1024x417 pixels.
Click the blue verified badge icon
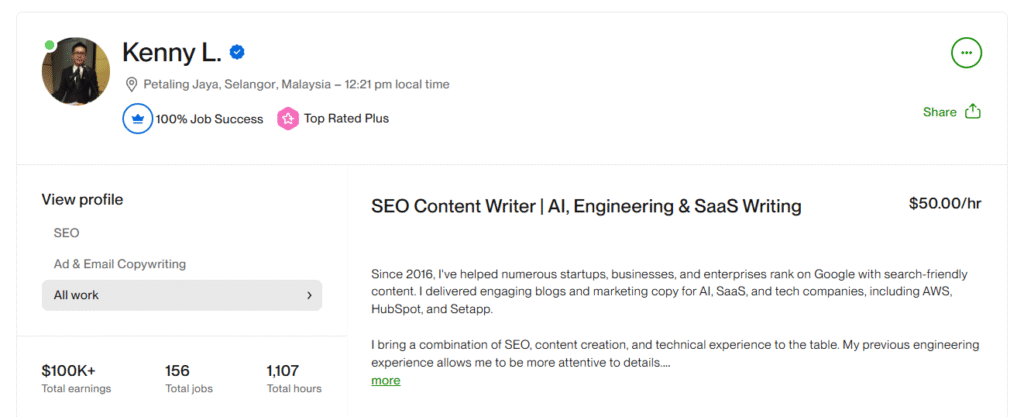coord(238,52)
